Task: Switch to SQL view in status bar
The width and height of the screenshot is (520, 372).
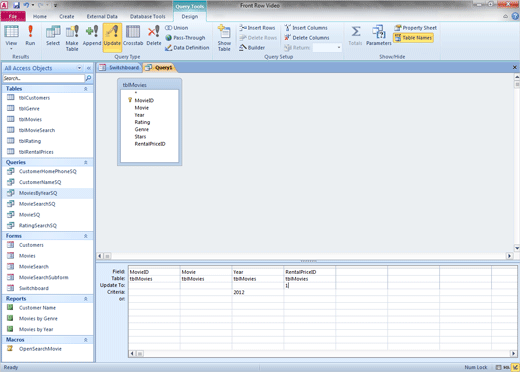Action: (x=506, y=367)
